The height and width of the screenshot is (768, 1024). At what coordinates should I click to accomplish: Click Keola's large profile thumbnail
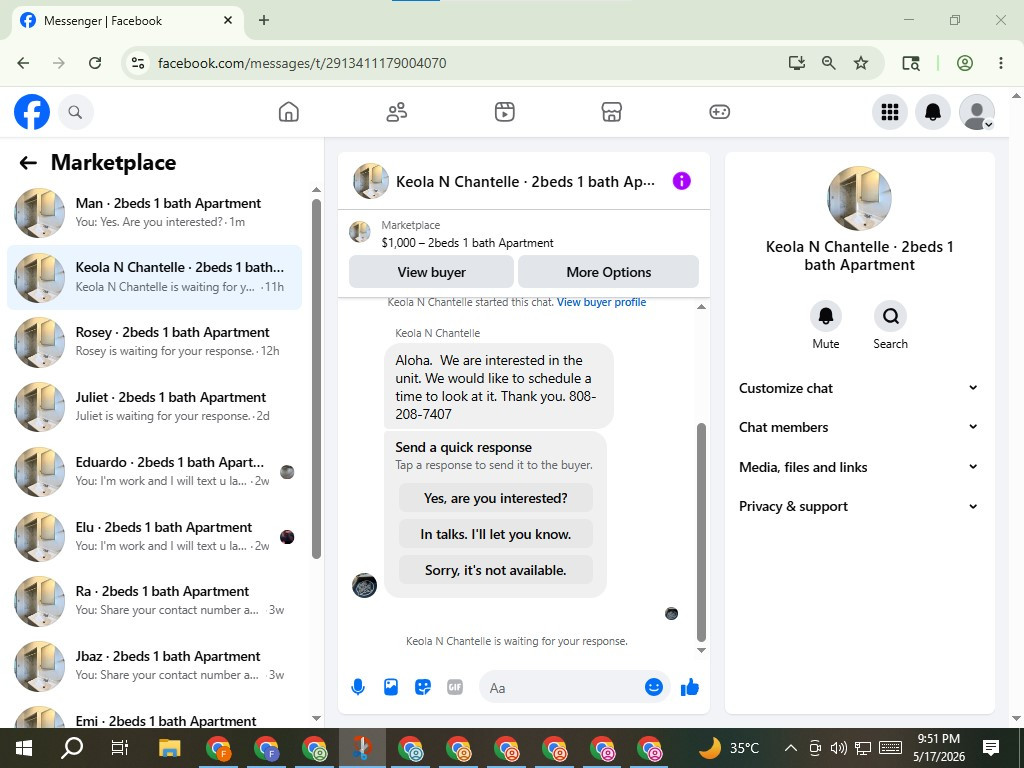coord(859,198)
